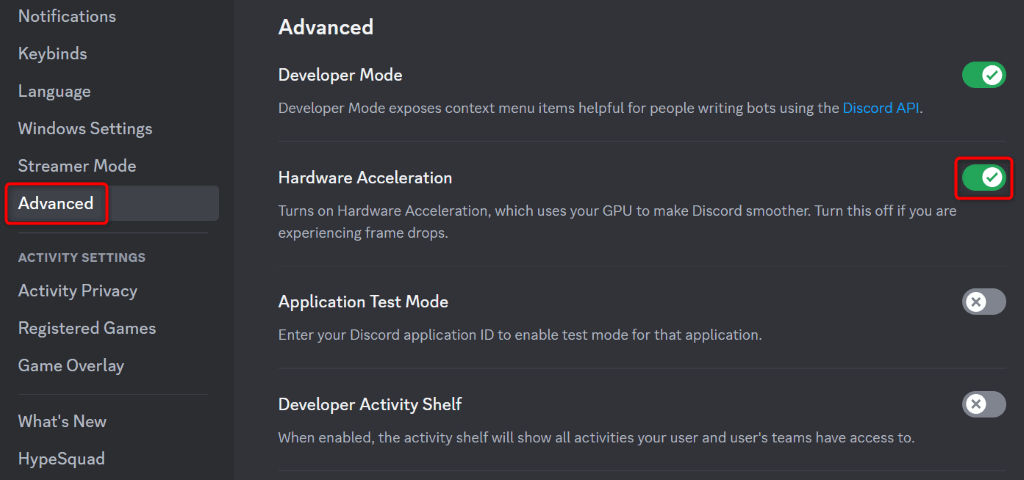
Task: Click the Application Test Mode label
Action: coord(363,302)
